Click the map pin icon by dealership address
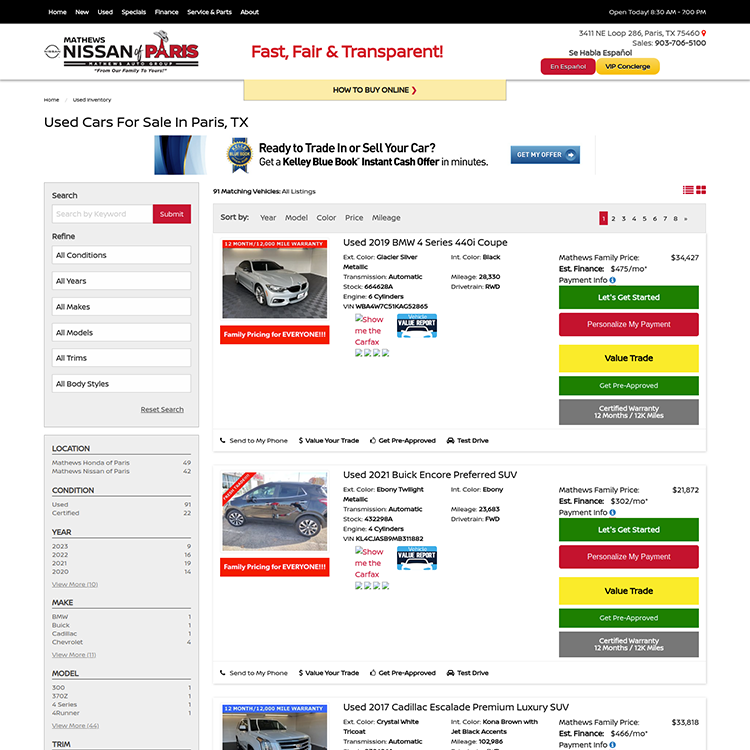Image resolution: width=750 pixels, height=750 pixels. (x=704, y=33)
